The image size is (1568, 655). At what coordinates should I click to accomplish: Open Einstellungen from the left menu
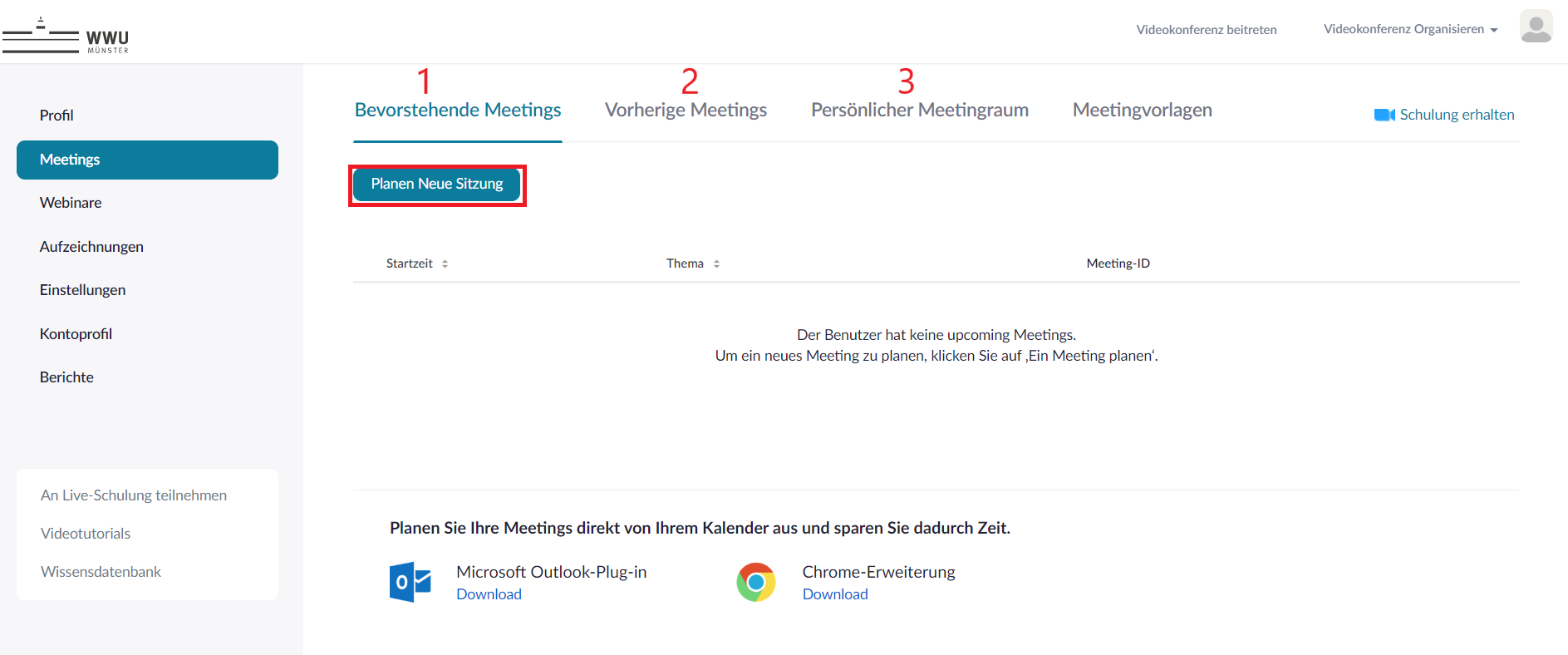coord(82,290)
